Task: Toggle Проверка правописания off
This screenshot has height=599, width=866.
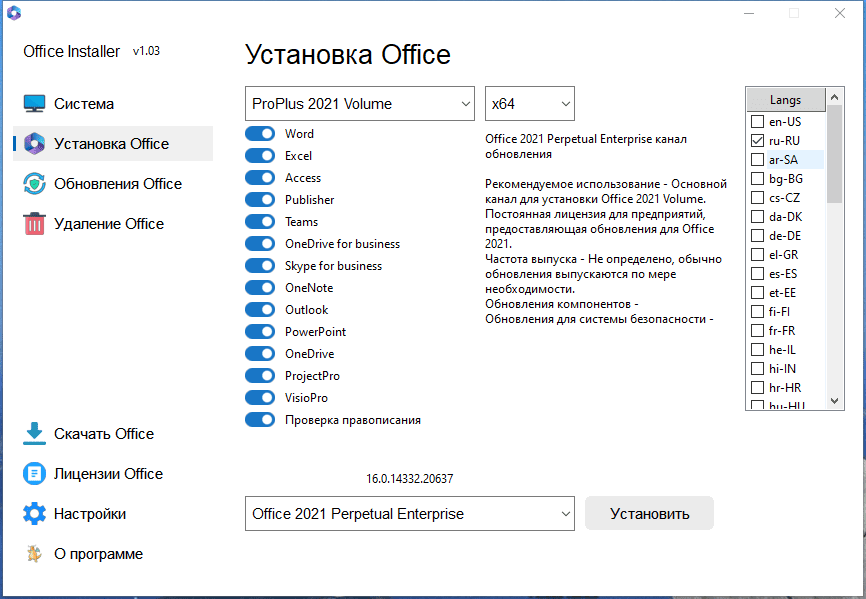Action: (260, 420)
